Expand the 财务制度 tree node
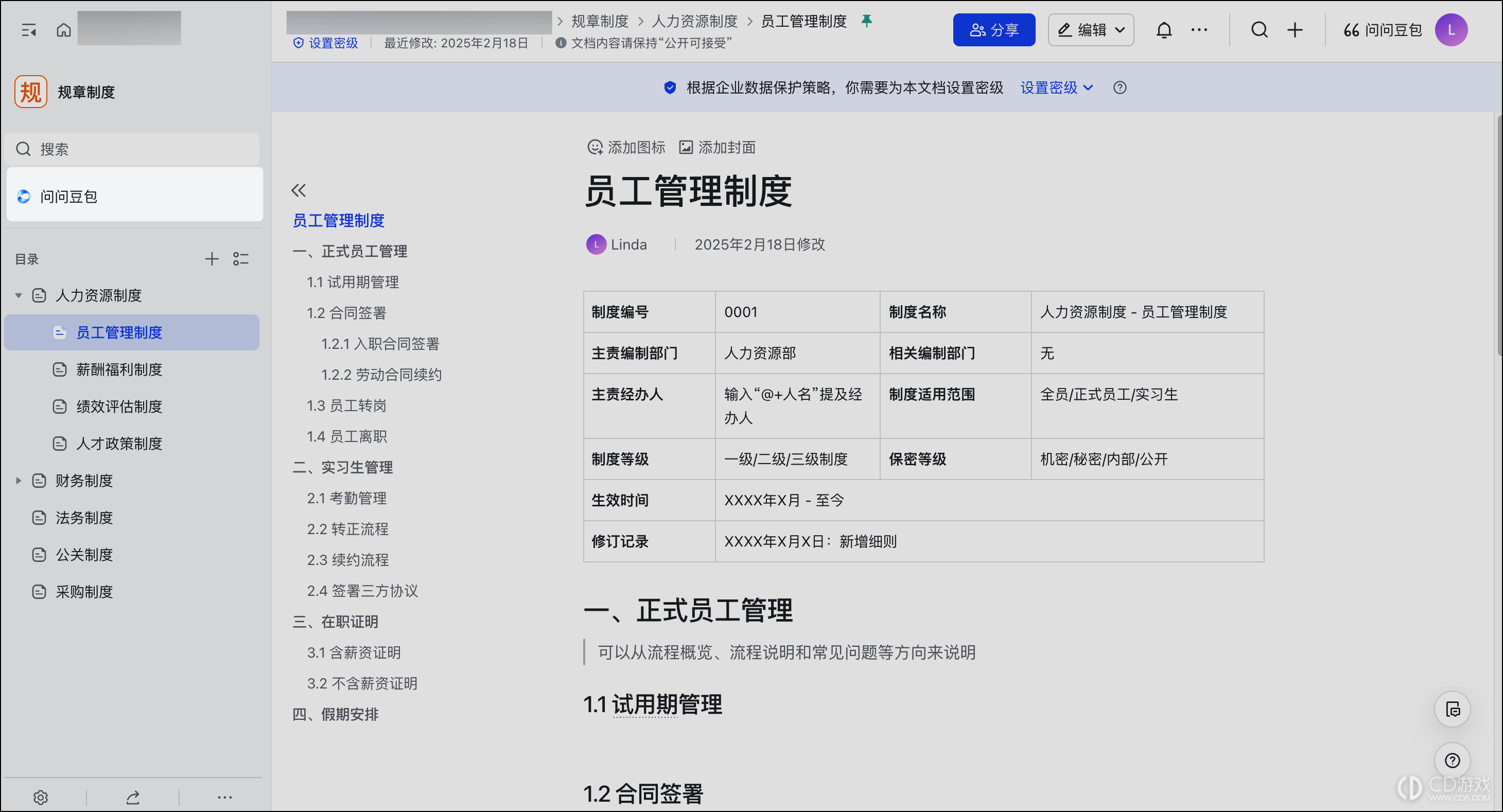Image resolution: width=1503 pixels, height=812 pixels. 18,481
